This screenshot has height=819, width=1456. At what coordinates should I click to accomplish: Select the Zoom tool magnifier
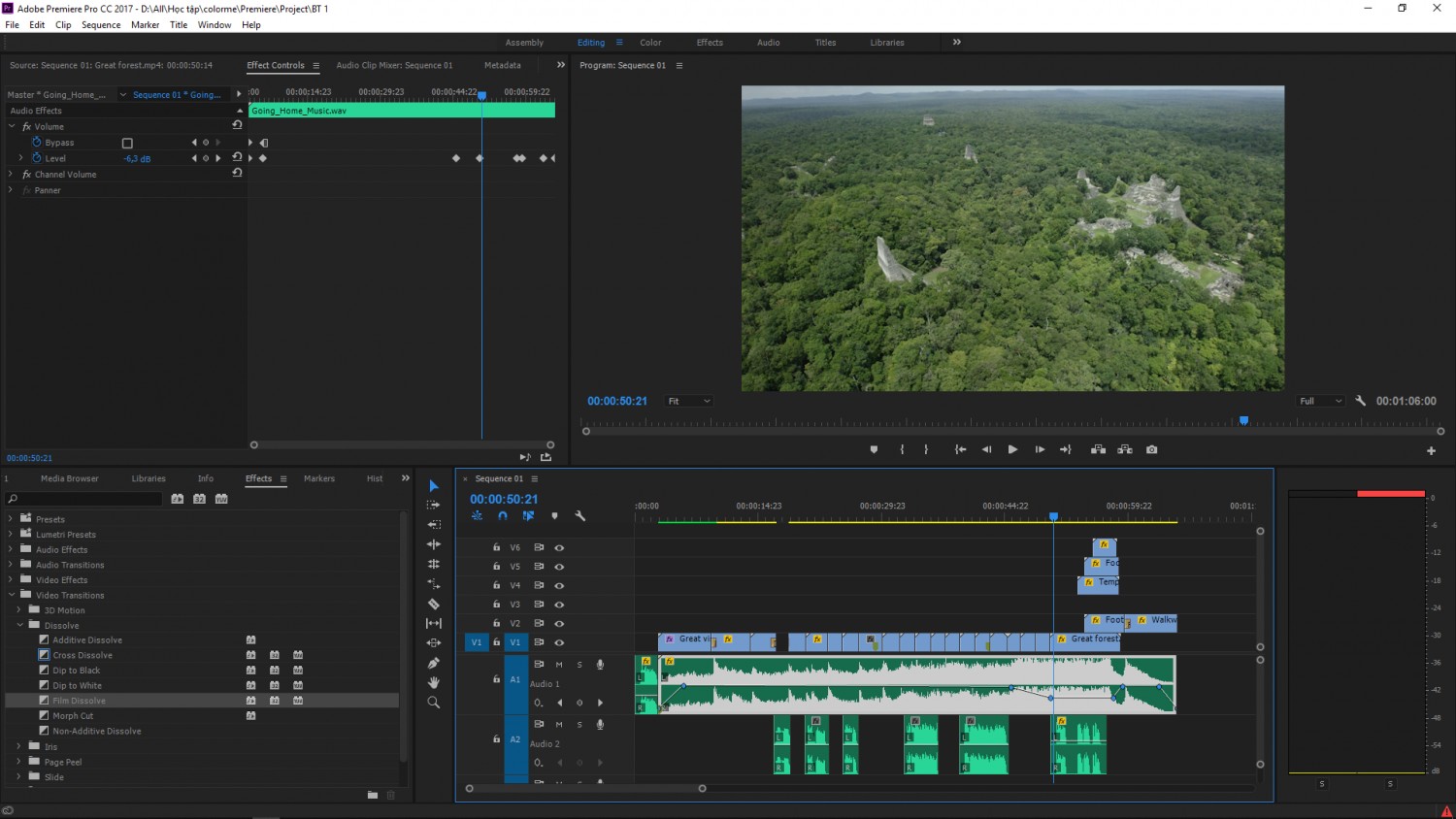point(434,703)
